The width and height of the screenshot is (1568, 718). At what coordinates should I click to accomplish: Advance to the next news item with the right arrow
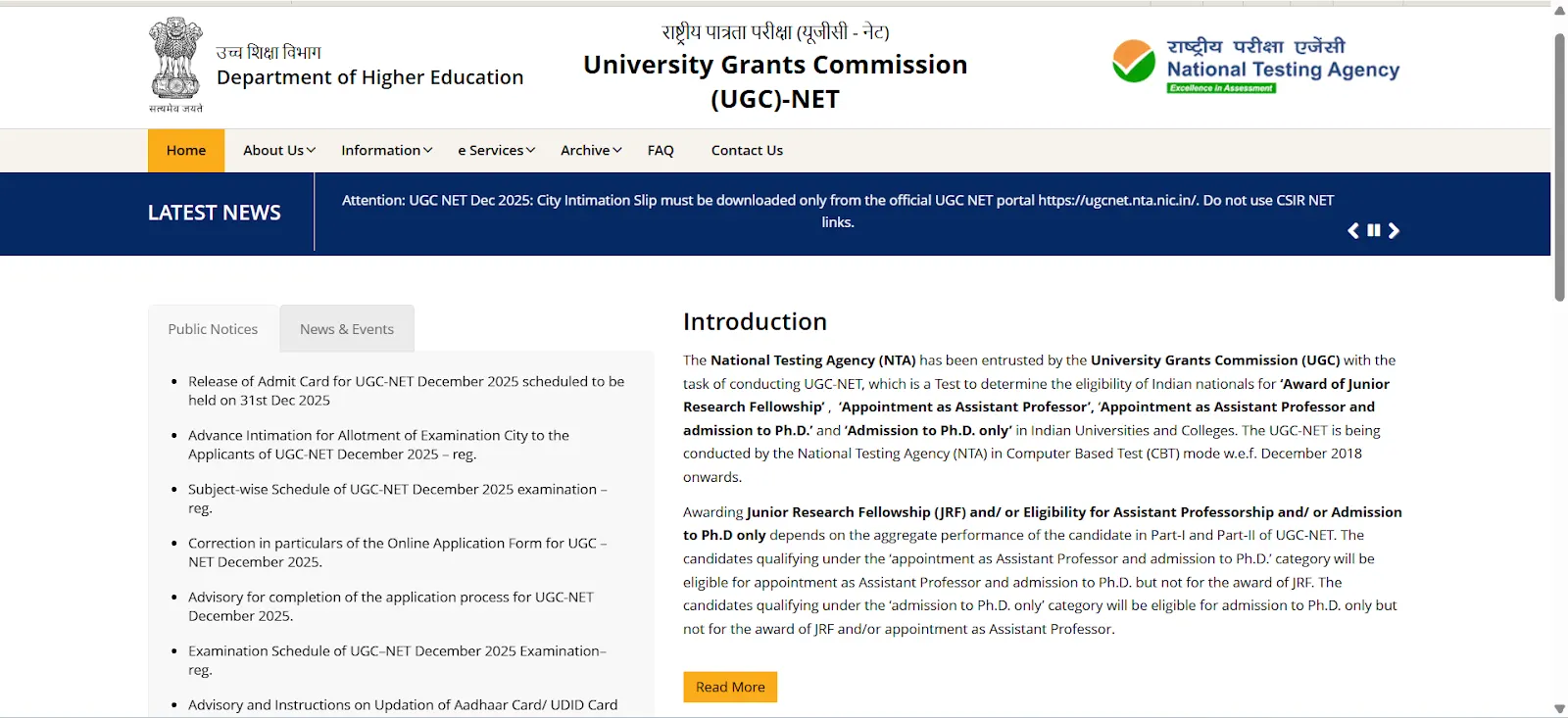[x=1394, y=230]
